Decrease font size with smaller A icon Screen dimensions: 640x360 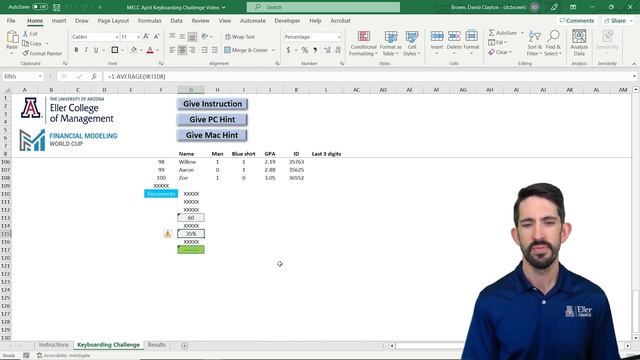click(156, 37)
